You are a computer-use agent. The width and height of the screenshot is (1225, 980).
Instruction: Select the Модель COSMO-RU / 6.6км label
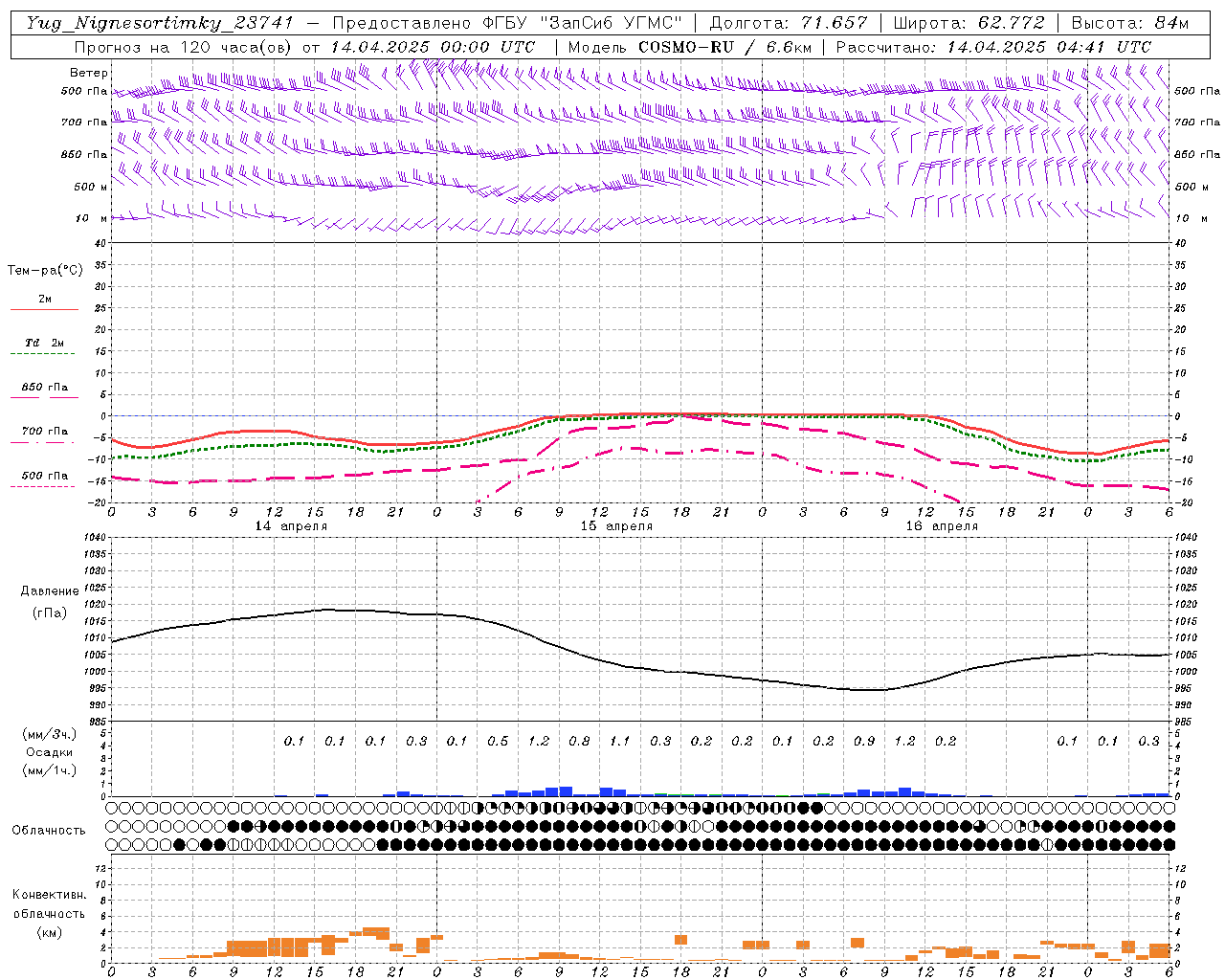(689, 47)
